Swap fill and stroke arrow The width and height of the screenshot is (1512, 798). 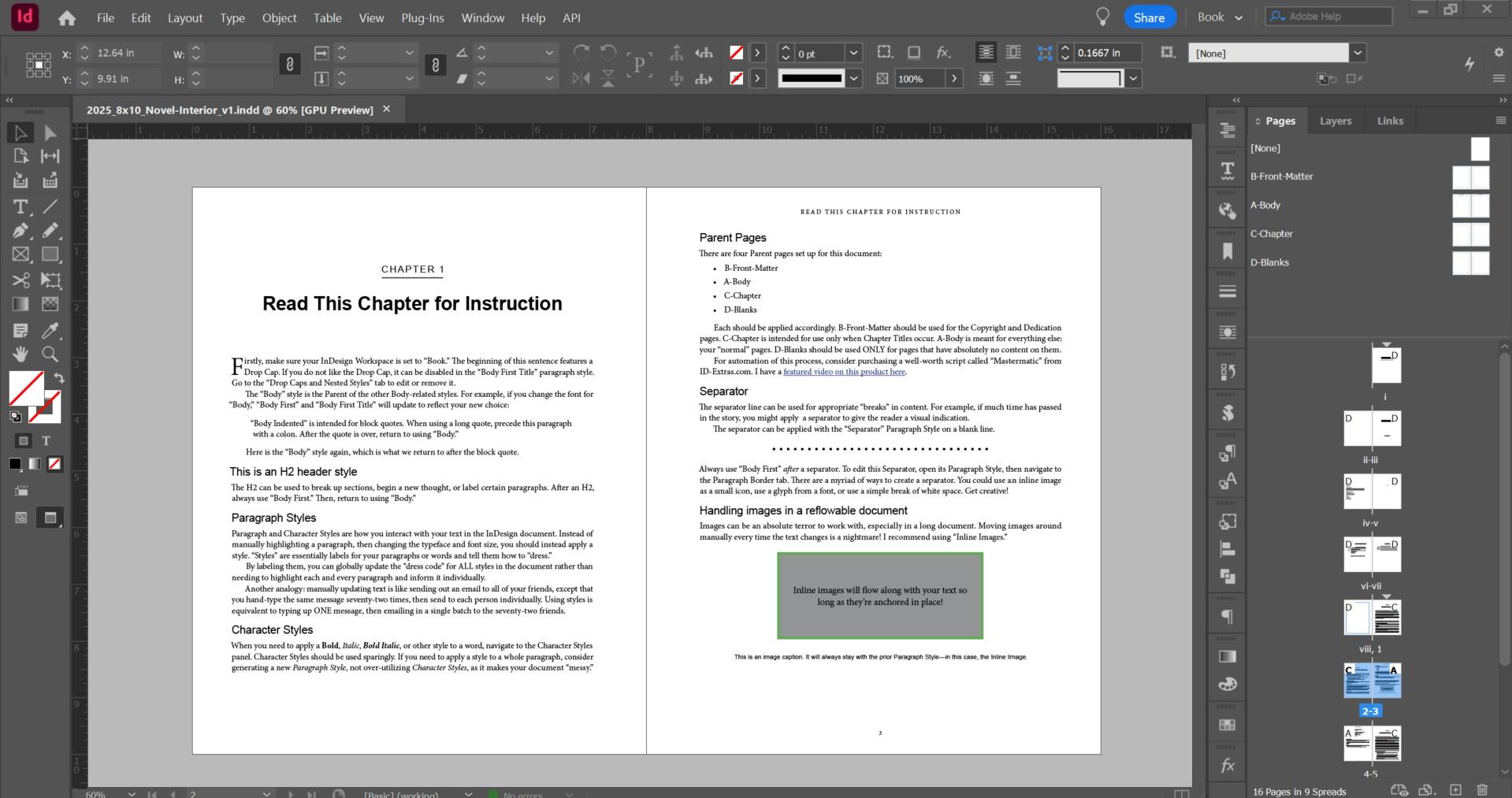point(59,378)
